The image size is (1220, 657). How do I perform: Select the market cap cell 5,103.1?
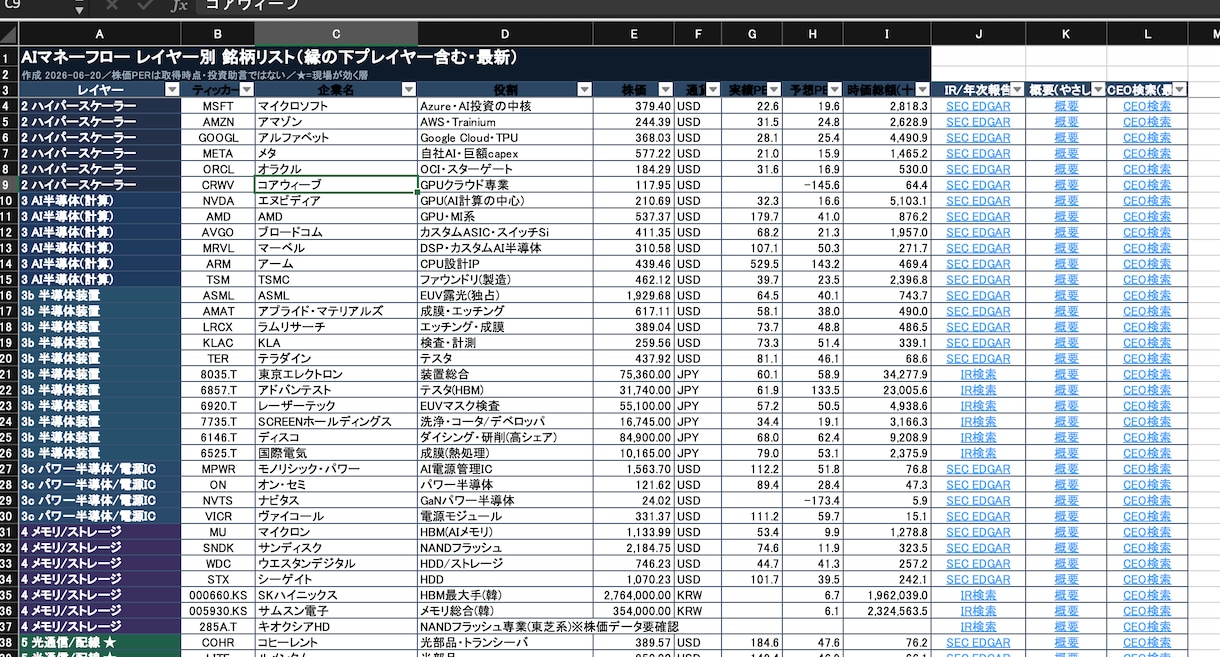[x=887, y=201]
